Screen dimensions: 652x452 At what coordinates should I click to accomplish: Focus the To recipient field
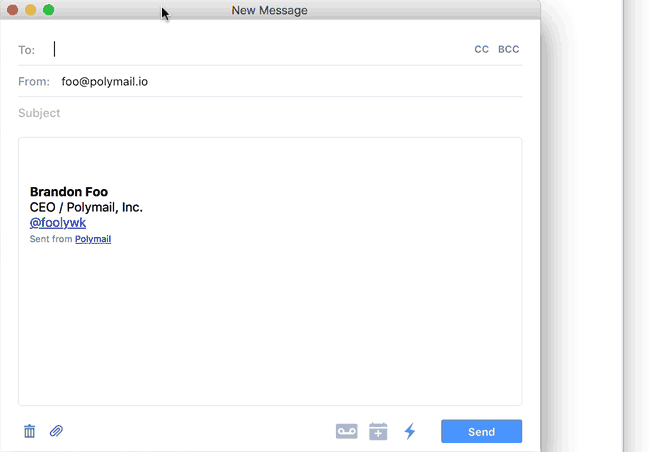pyautogui.click(x=258, y=49)
